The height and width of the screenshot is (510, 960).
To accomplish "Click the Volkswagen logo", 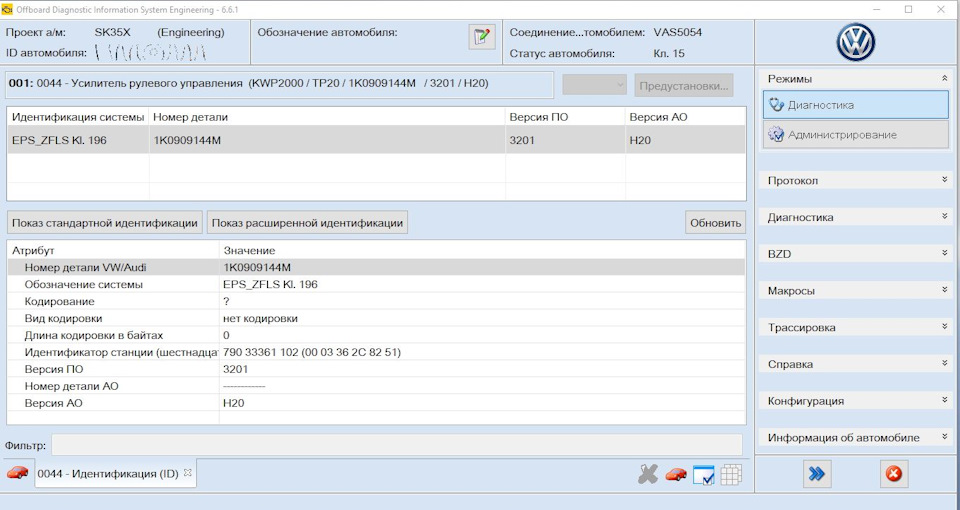I will coord(856,42).
